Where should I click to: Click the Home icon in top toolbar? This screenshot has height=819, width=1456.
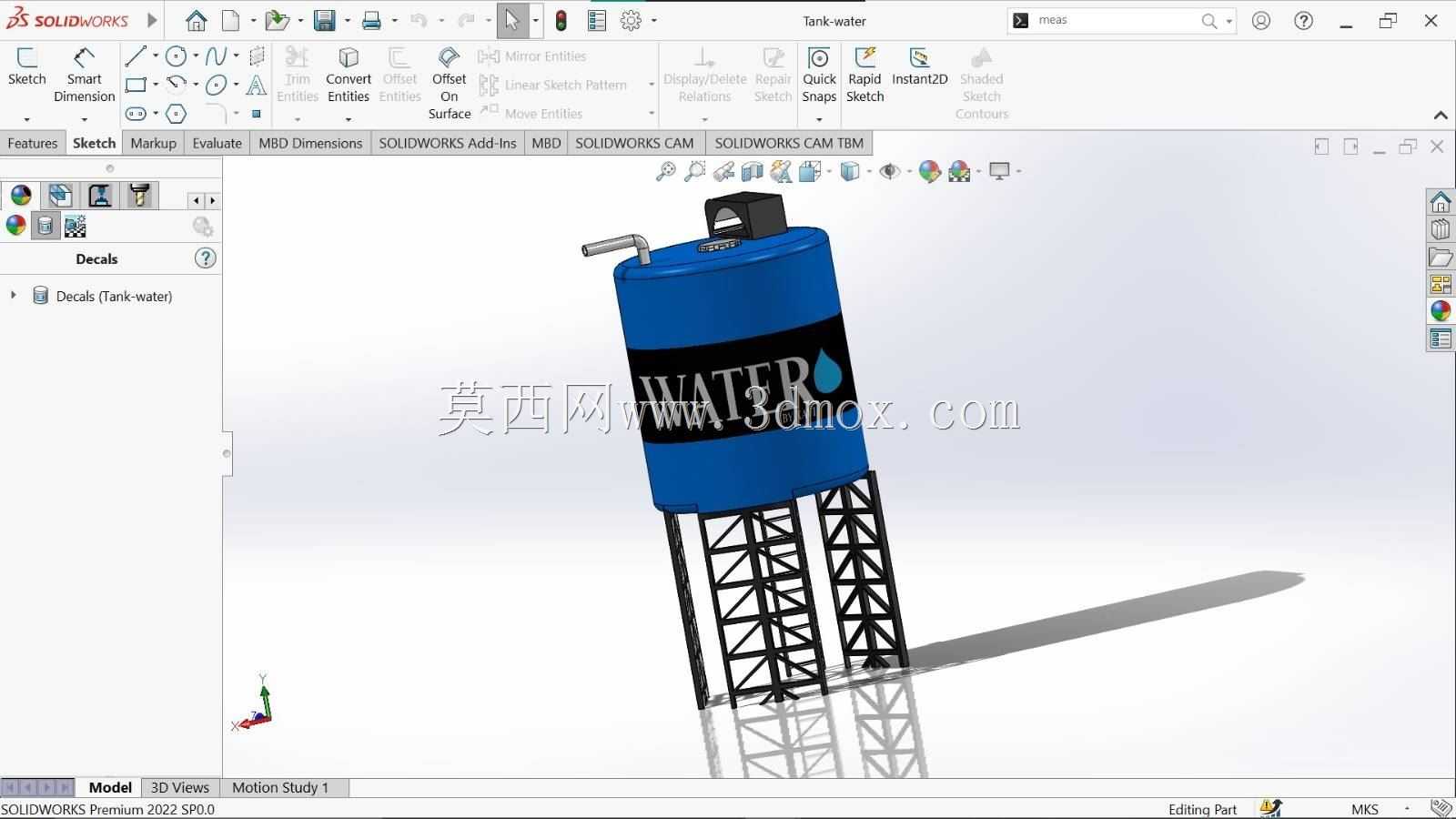tap(196, 20)
